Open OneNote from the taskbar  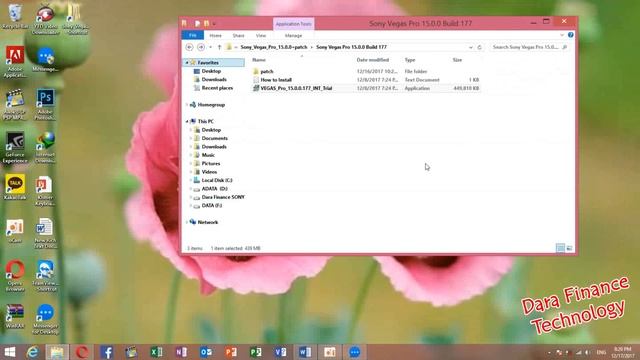coord(181,352)
